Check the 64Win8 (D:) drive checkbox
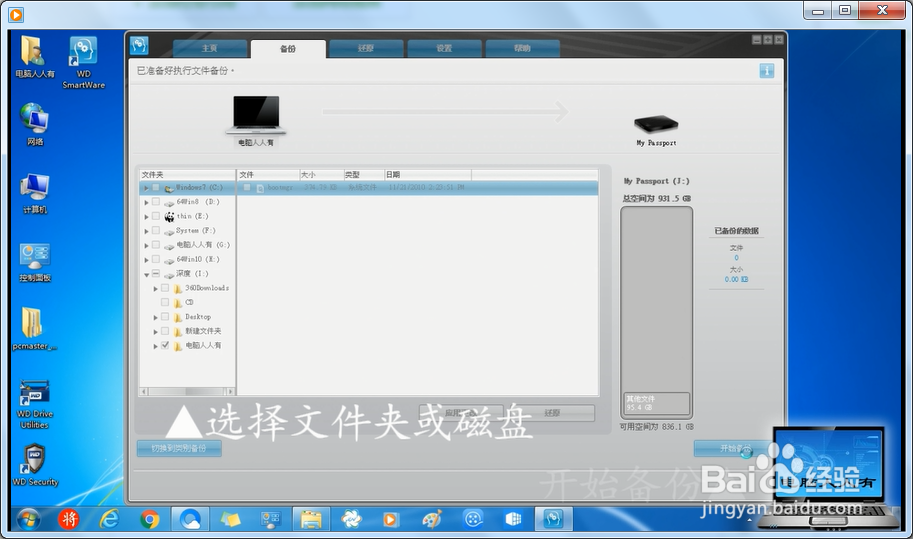 click(x=155, y=202)
